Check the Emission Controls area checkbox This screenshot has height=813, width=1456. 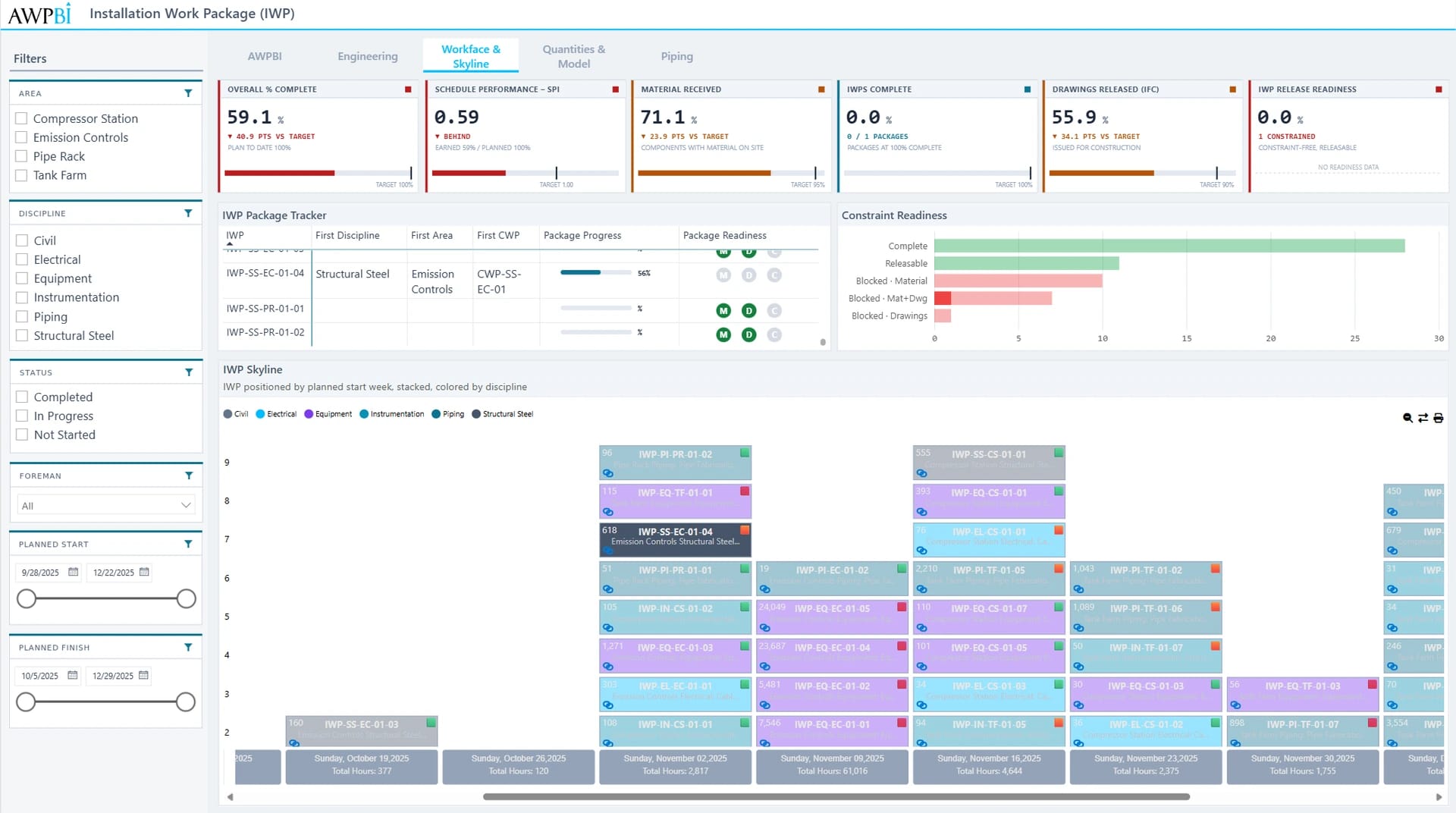coord(21,137)
